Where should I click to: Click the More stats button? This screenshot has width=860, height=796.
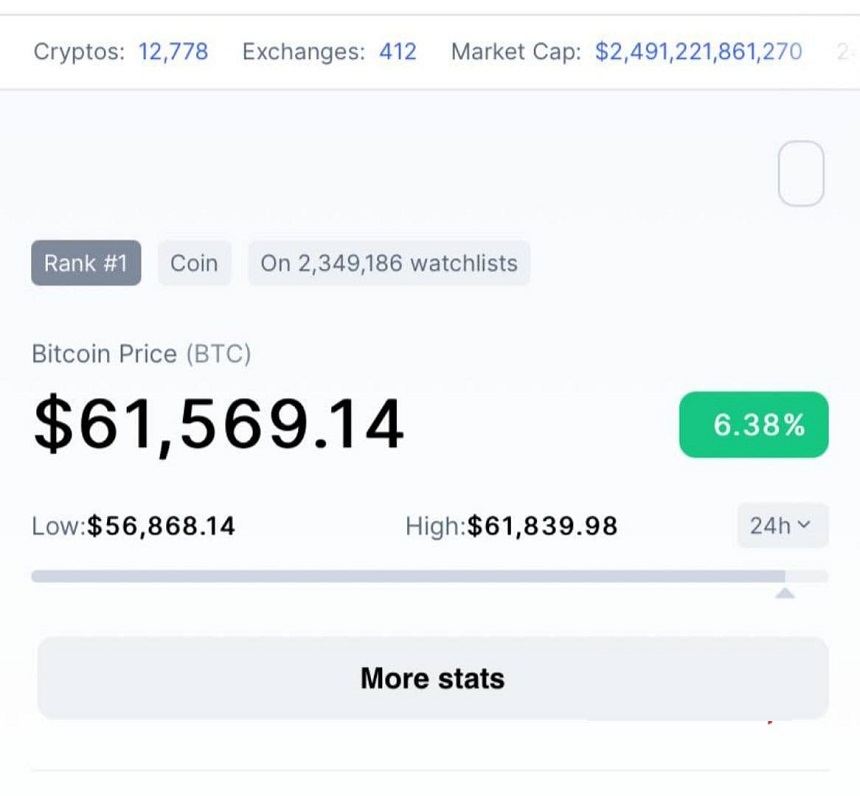tap(432, 678)
